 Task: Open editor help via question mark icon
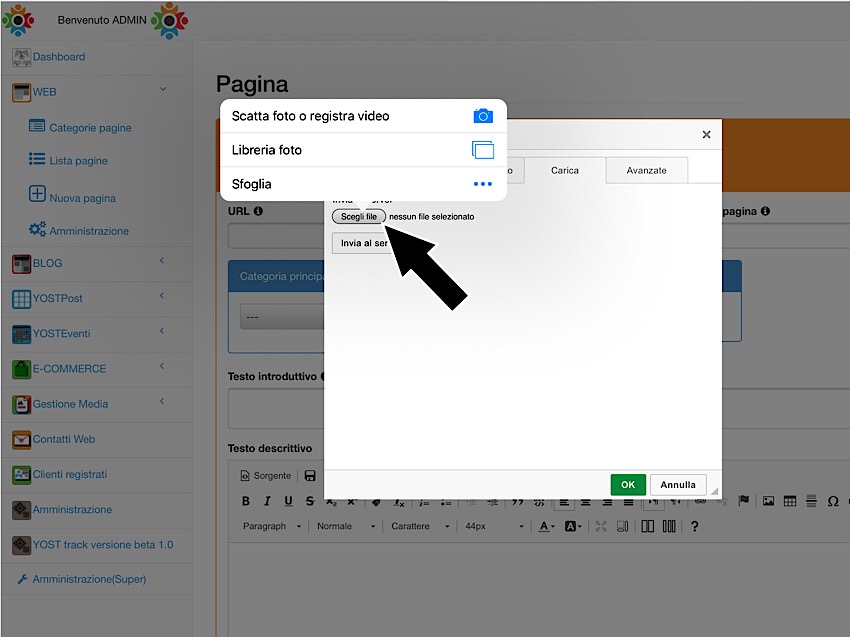694,526
